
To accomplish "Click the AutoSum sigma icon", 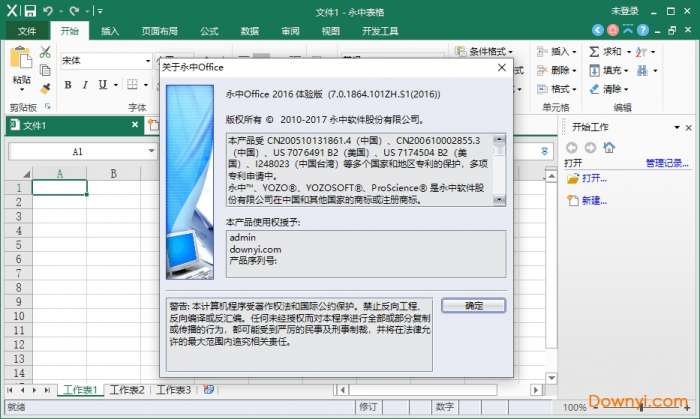I will click(594, 52).
